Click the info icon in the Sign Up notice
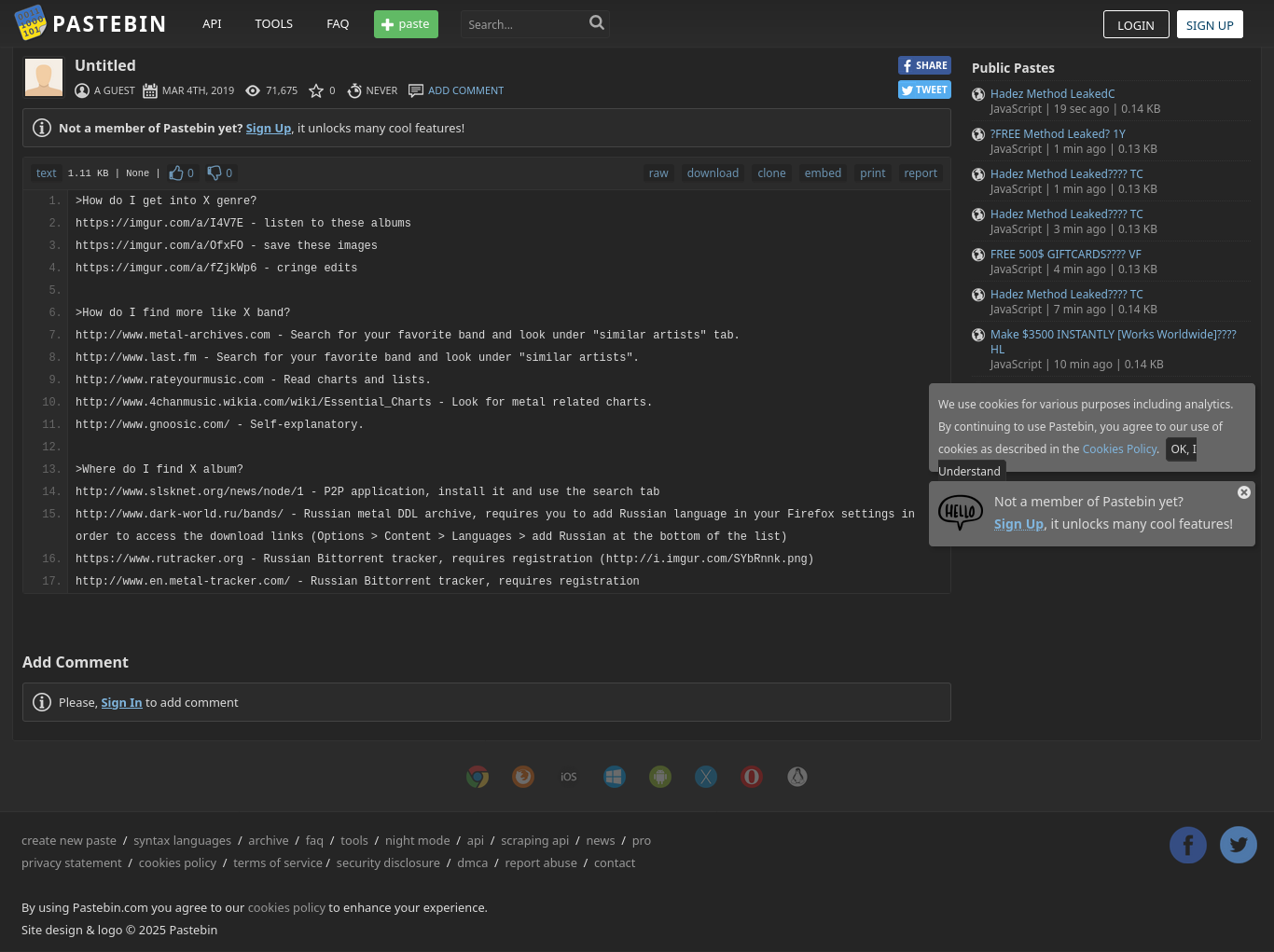The height and width of the screenshot is (952, 1274). click(x=42, y=128)
